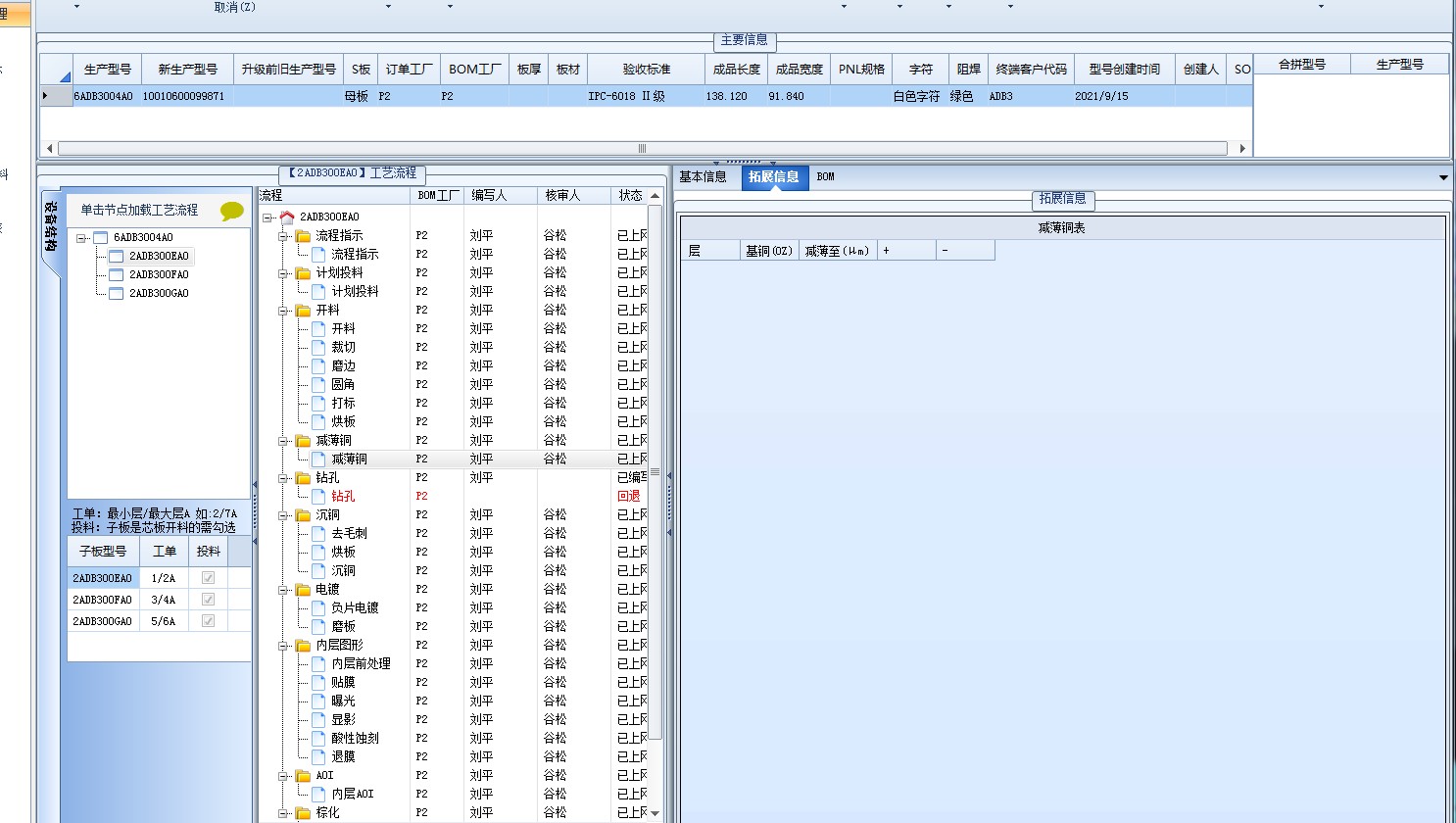This screenshot has width=1456, height=823.
Task: Click the 沉铜 folder icon
Action: click(303, 514)
